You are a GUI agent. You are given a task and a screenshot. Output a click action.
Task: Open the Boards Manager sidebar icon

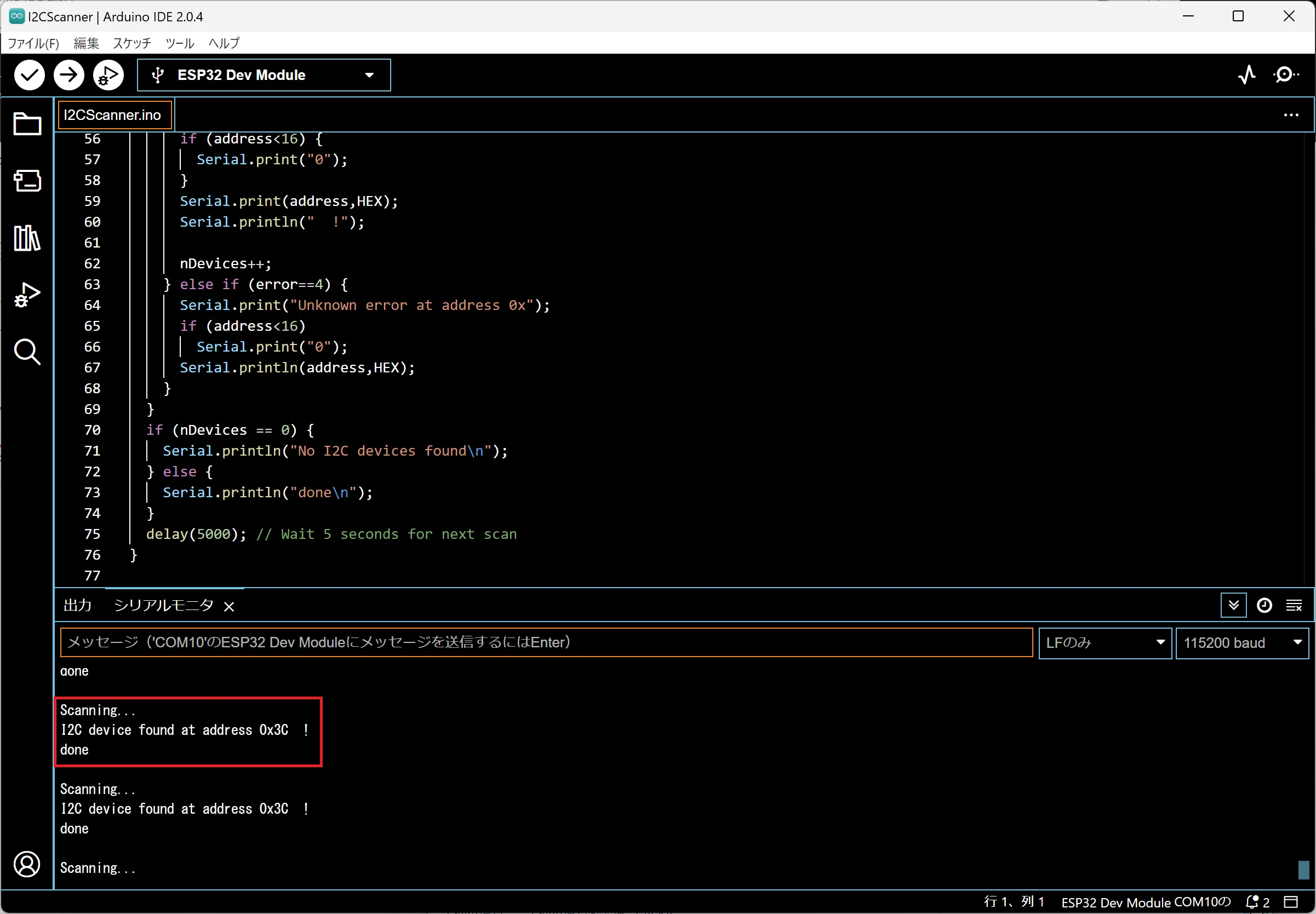(x=27, y=180)
